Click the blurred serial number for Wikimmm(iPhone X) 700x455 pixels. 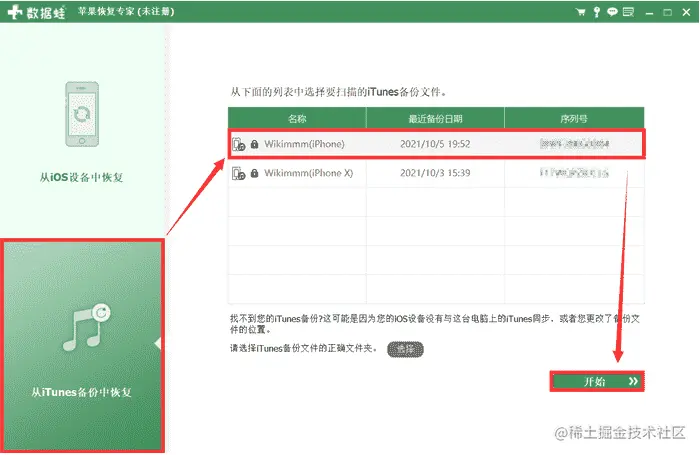tap(574, 173)
